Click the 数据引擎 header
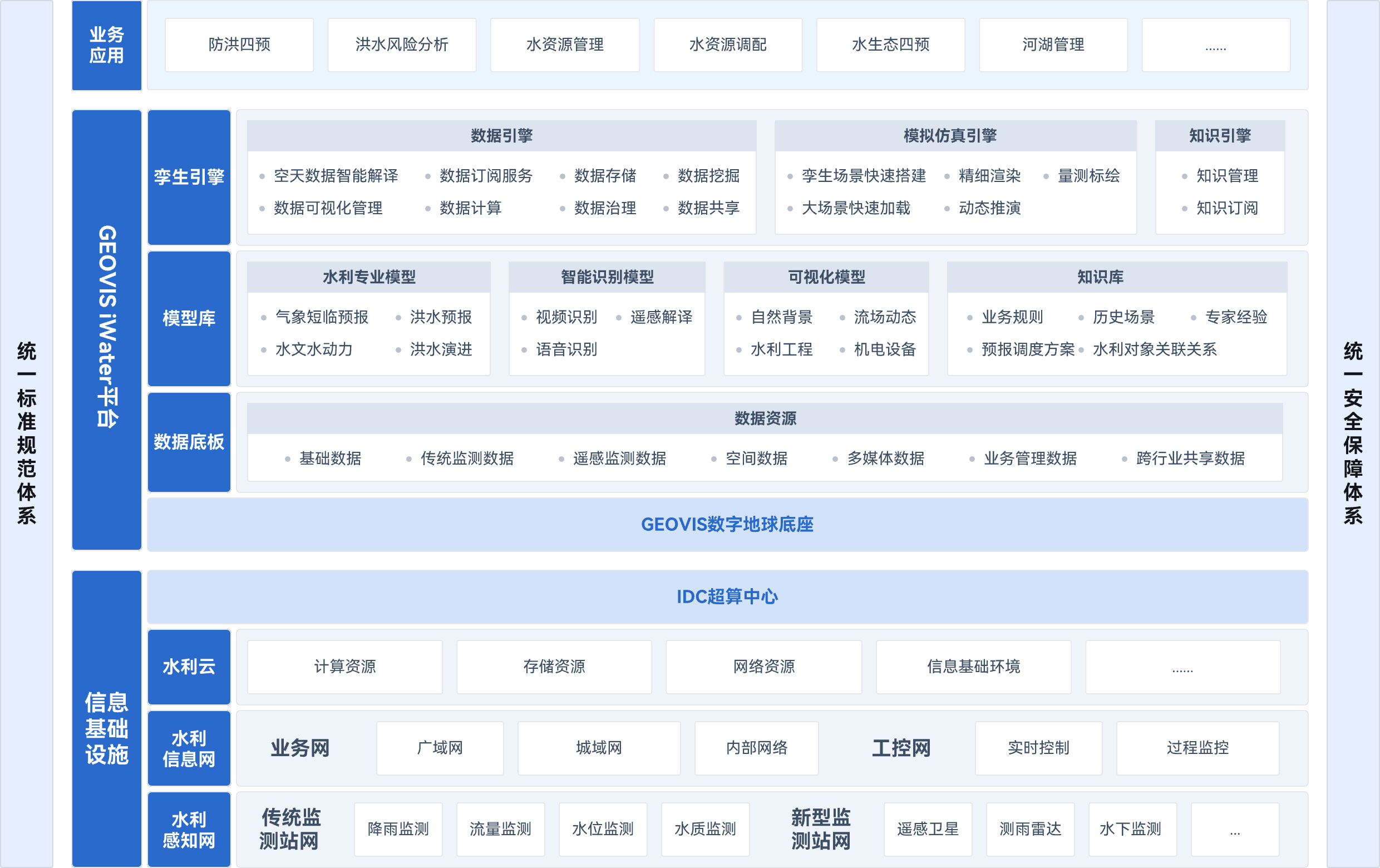The height and width of the screenshot is (868, 1380). (501, 136)
